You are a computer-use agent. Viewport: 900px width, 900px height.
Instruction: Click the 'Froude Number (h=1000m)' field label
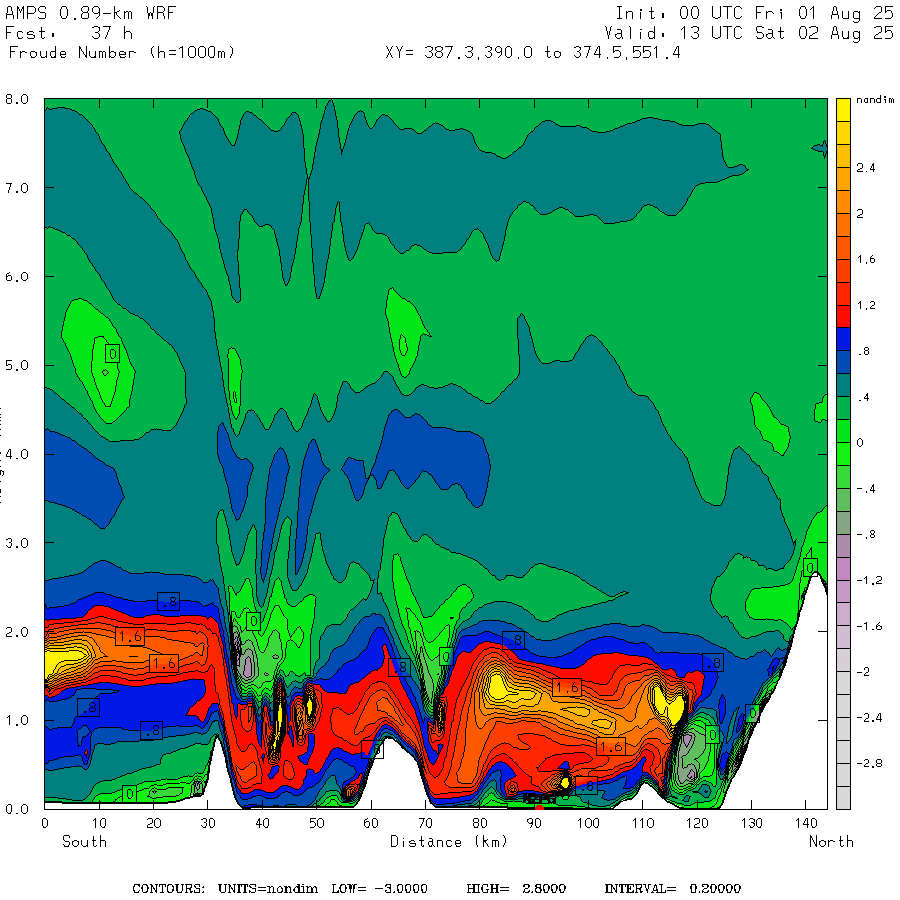pos(122,53)
